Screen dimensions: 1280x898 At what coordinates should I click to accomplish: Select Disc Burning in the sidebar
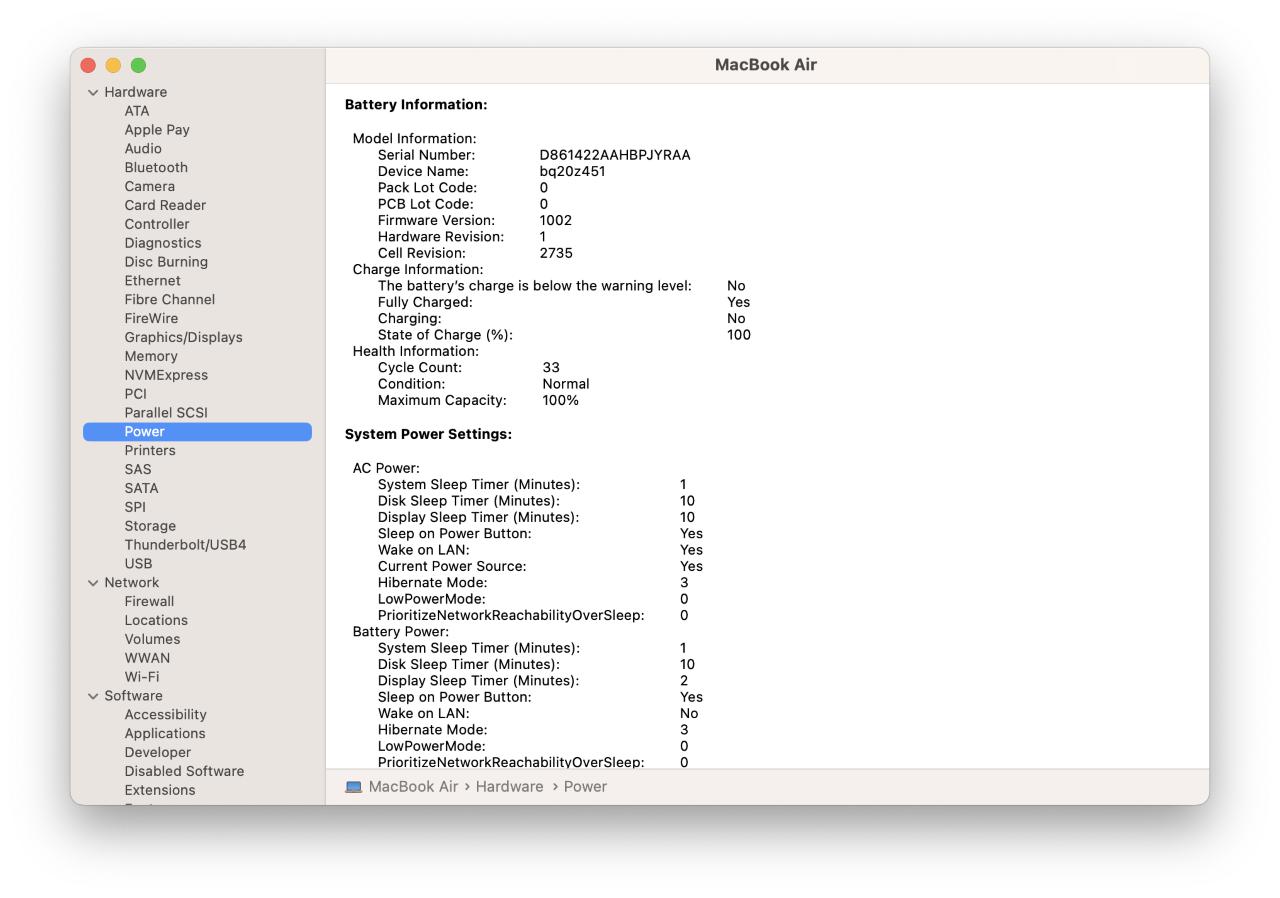[166, 262]
